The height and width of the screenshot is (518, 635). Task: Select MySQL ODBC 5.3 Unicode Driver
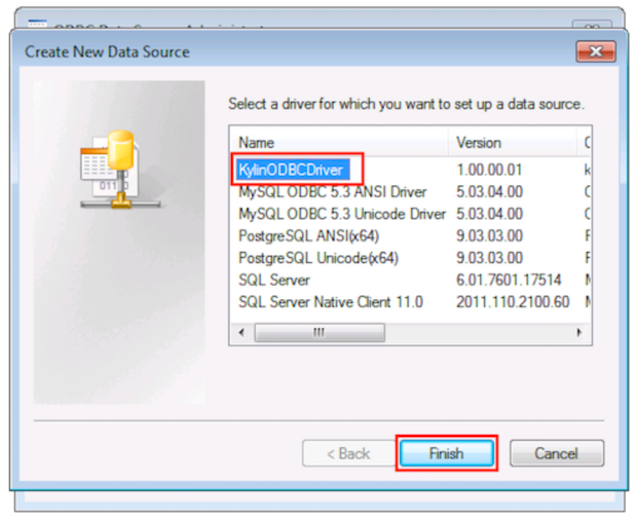(x=342, y=214)
